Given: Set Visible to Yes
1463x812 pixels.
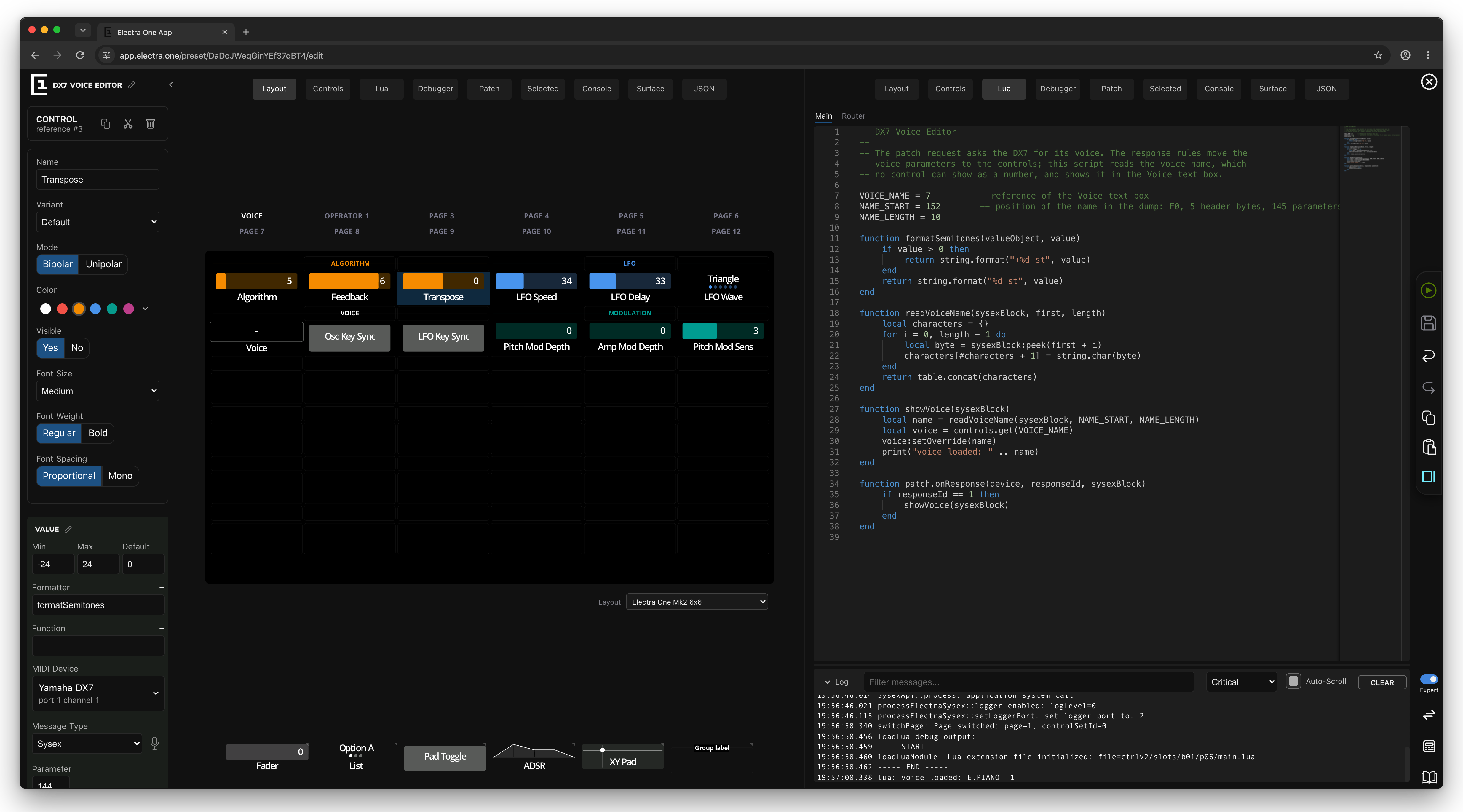Looking at the screenshot, I should (50, 348).
